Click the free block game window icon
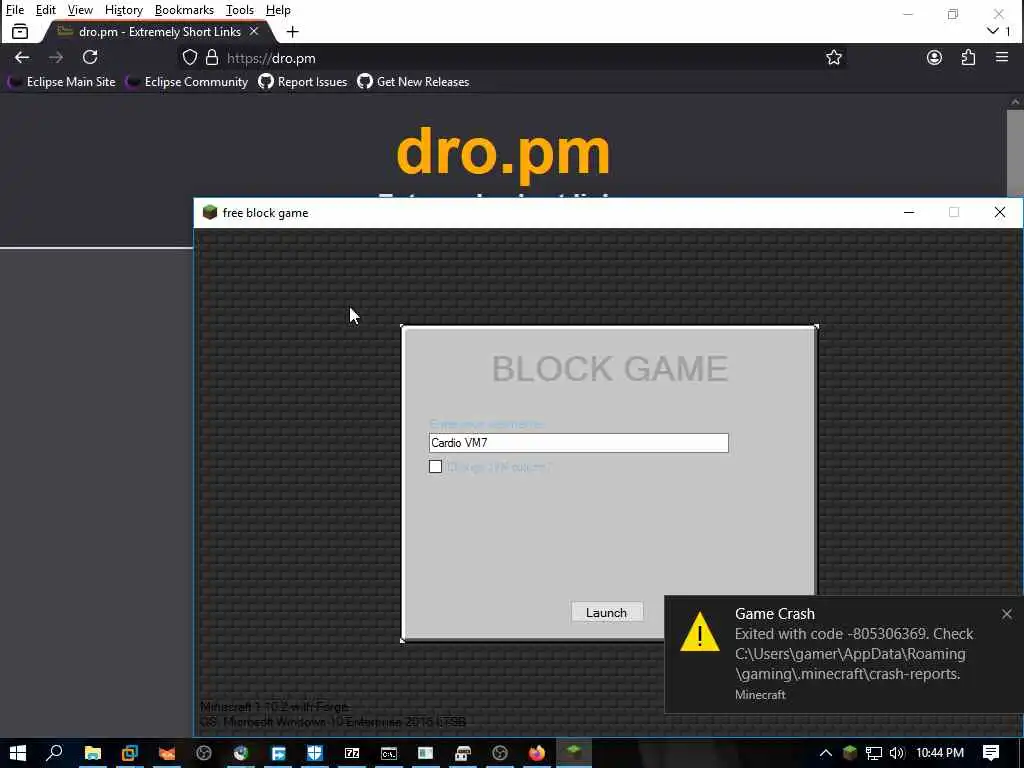Image resolution: width=1024 pixels, height=768 pixels. click(x=210, y=212)
